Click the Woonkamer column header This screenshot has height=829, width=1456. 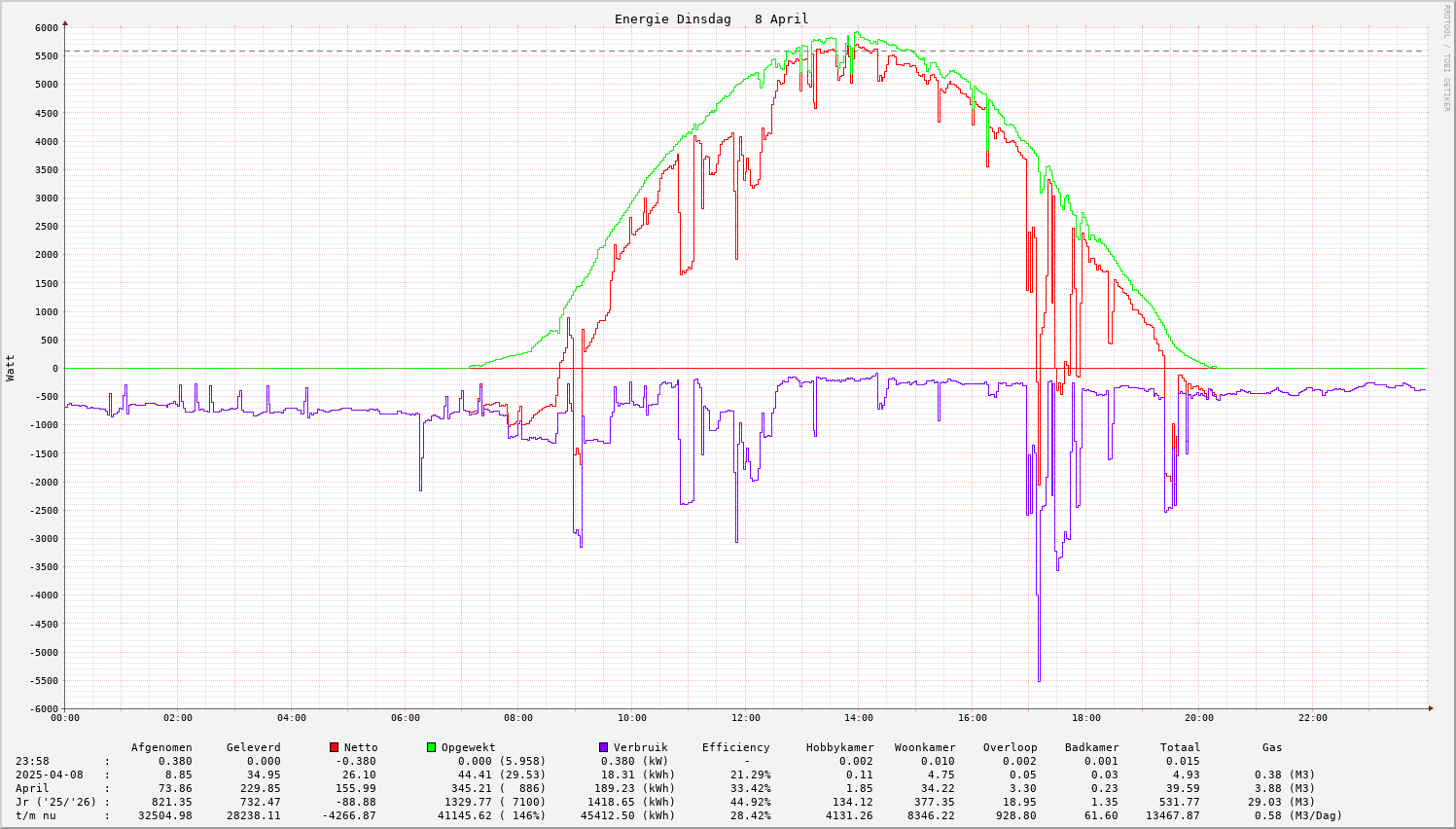tap(925, 747)
